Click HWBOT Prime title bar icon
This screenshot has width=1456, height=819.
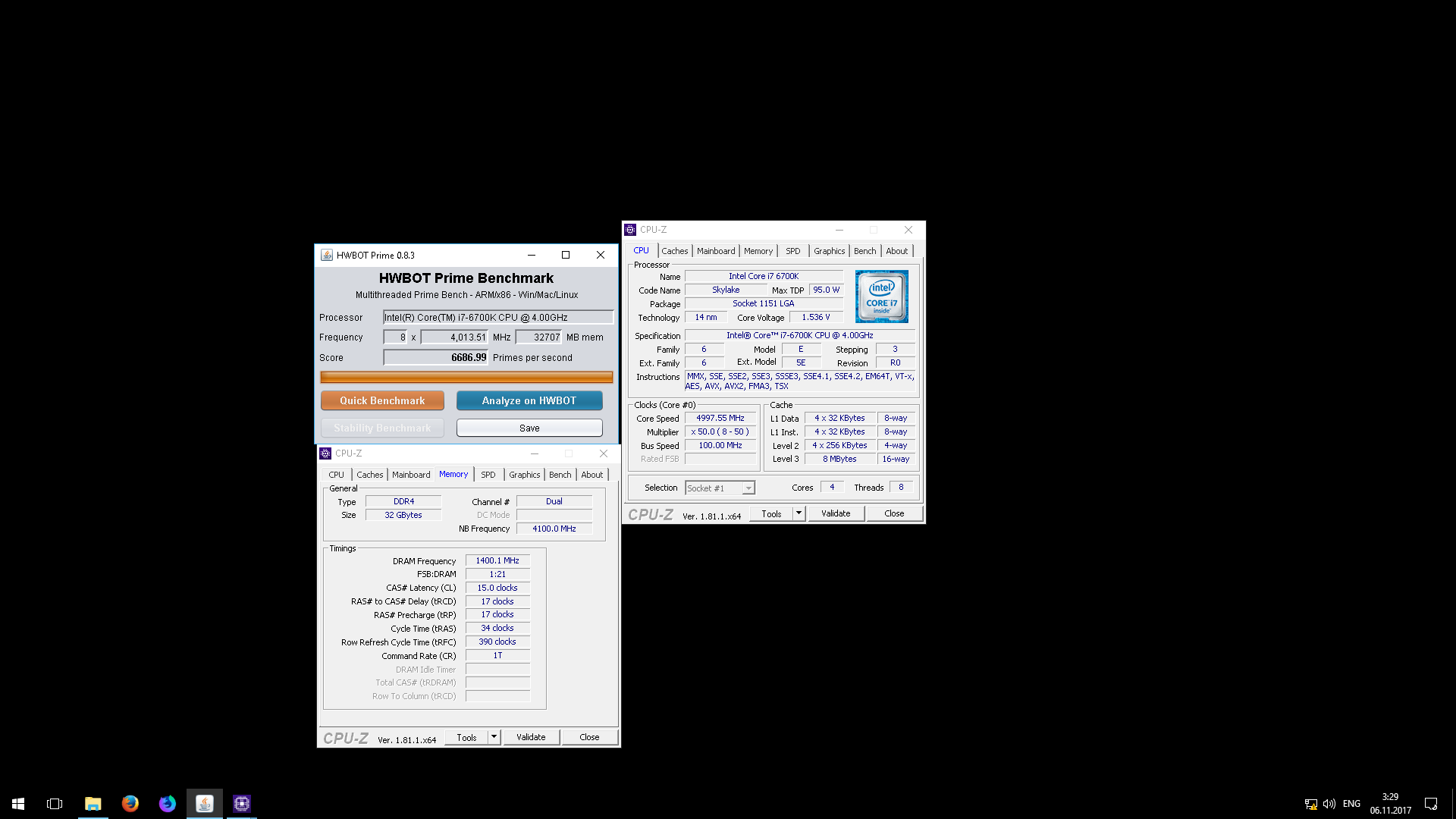(x=327, y=255)
